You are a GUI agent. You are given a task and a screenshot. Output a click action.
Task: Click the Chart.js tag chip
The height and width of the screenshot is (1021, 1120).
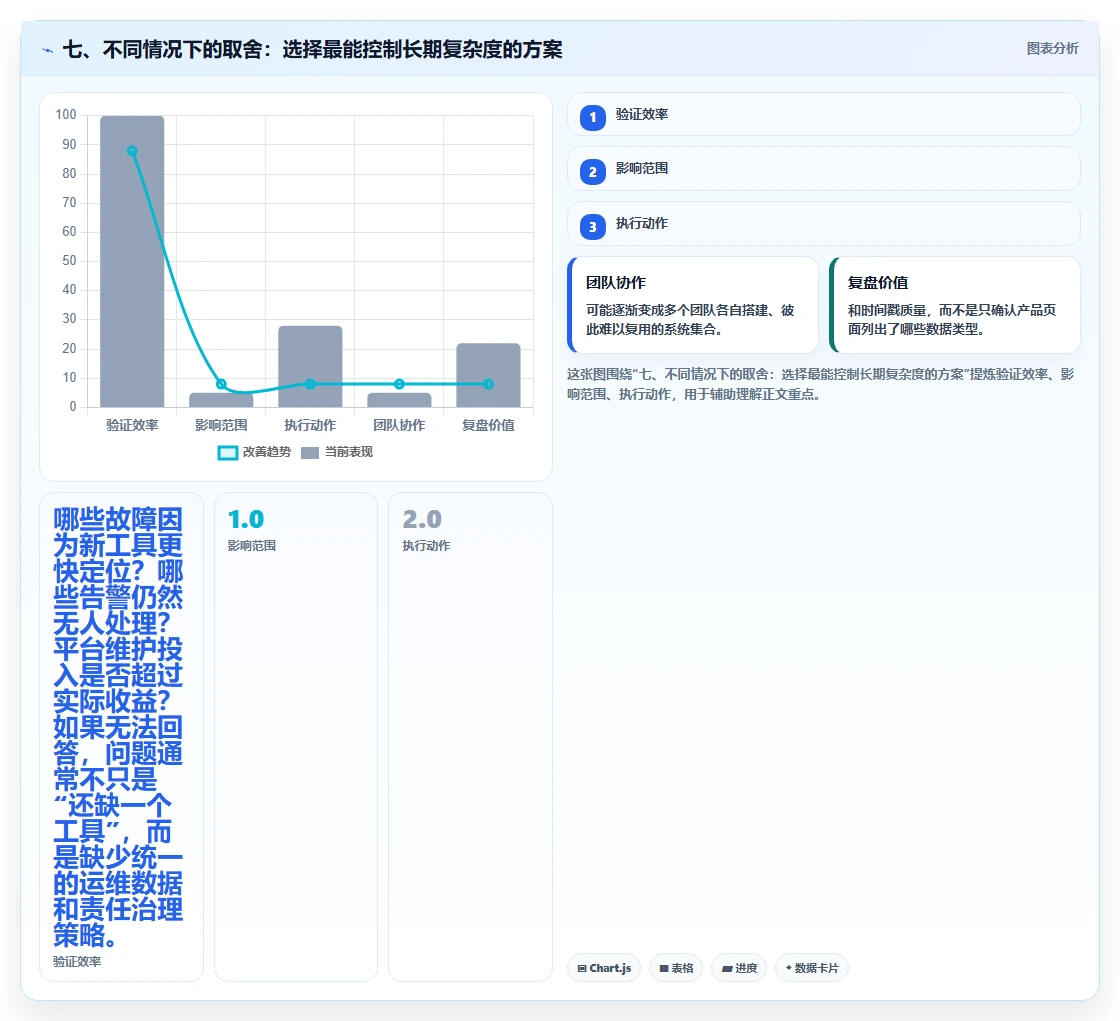tap(604, 968)
